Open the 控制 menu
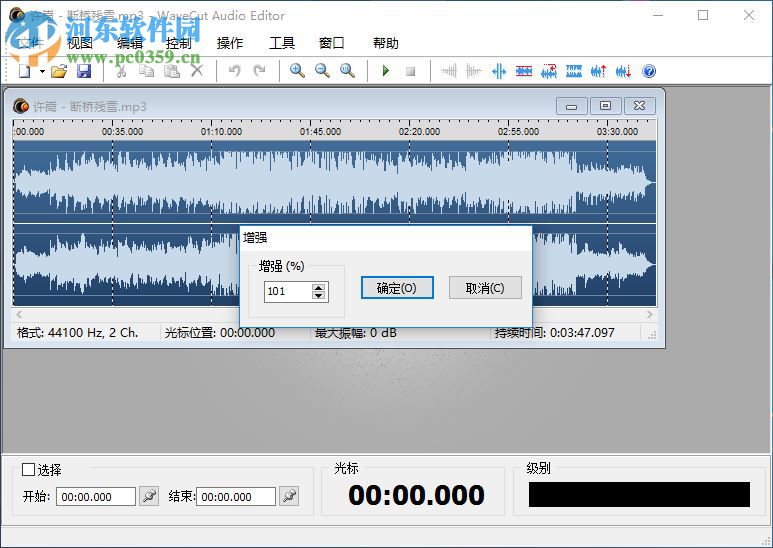Screen dimensions: 773x548 [178, 43]
